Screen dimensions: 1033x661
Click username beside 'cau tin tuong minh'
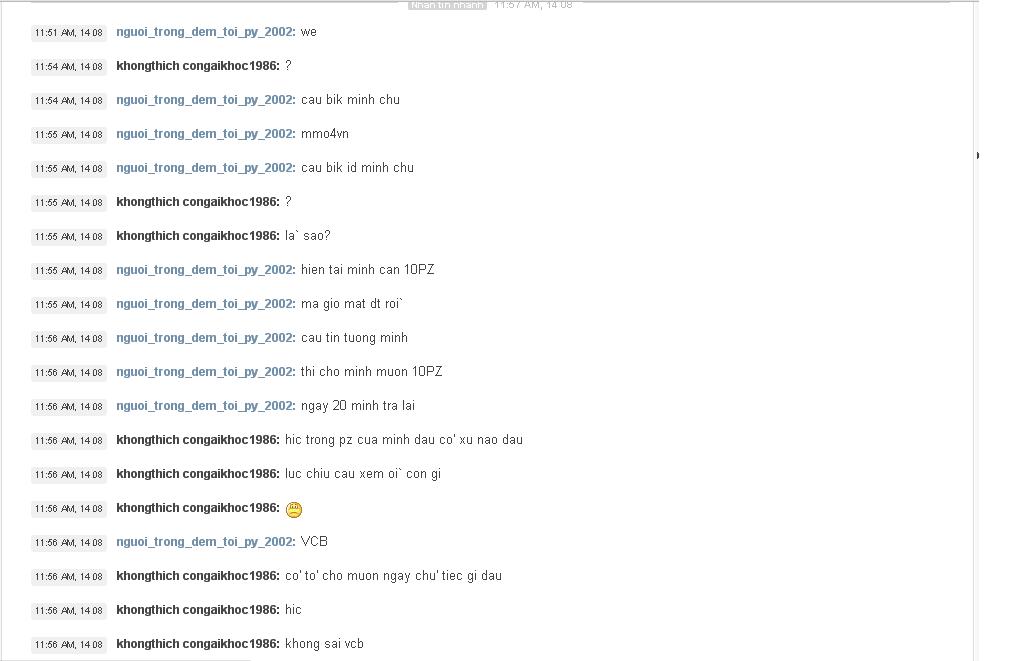click(x=206, y=338)
